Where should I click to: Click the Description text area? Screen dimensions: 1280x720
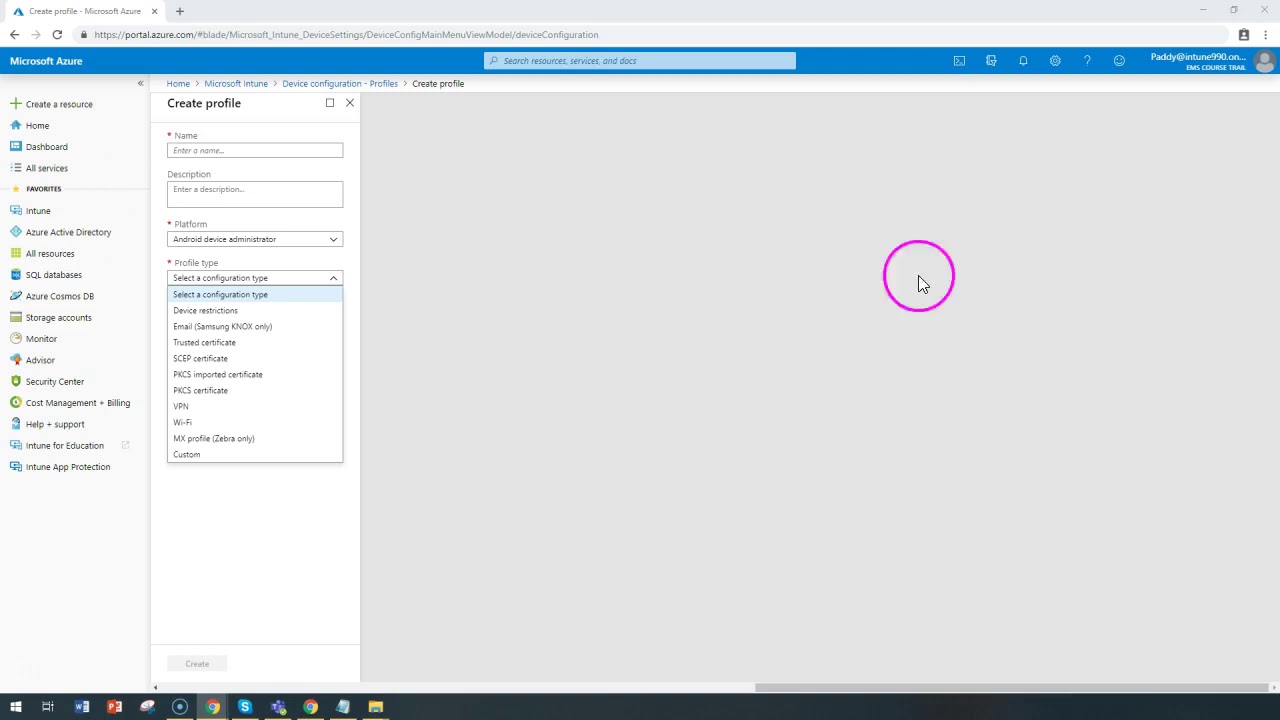point(255,194)
